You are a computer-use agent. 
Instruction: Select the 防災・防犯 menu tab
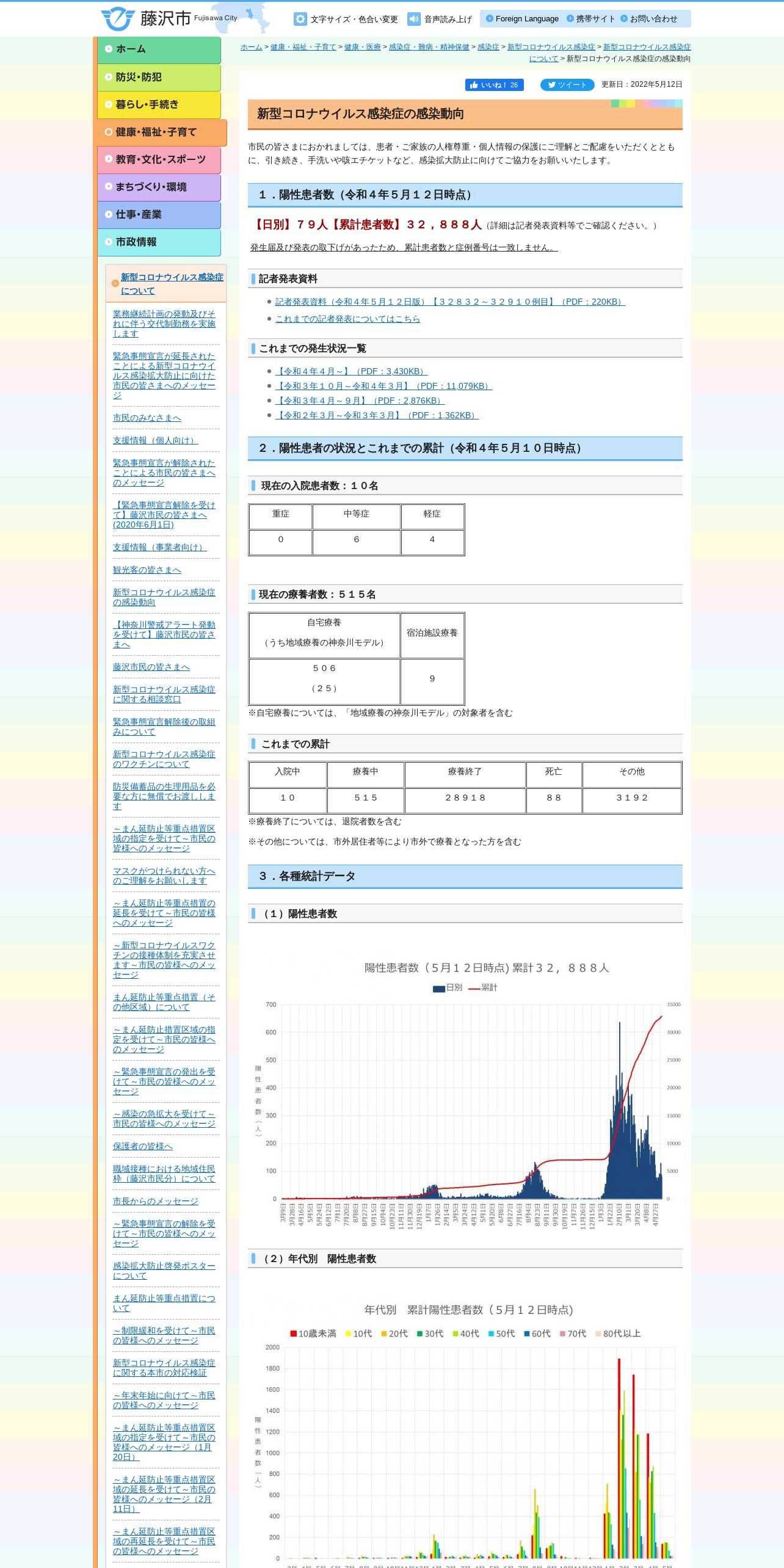[159, 77]
